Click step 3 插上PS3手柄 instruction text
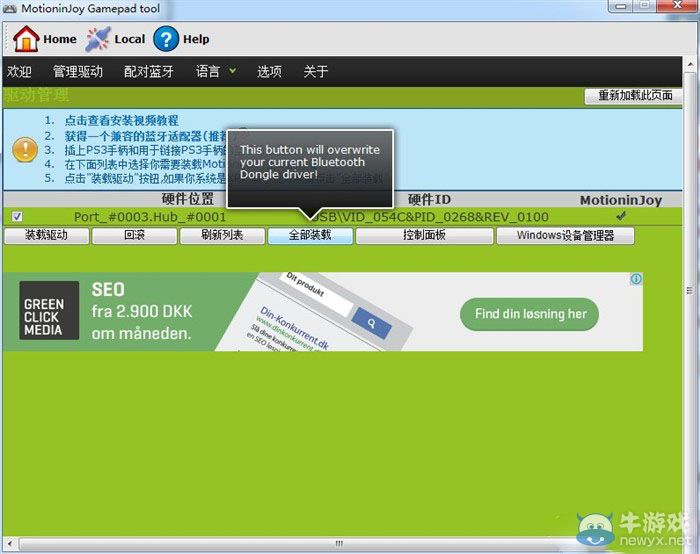This screenshot has height=554, width=700. (146, 150)
